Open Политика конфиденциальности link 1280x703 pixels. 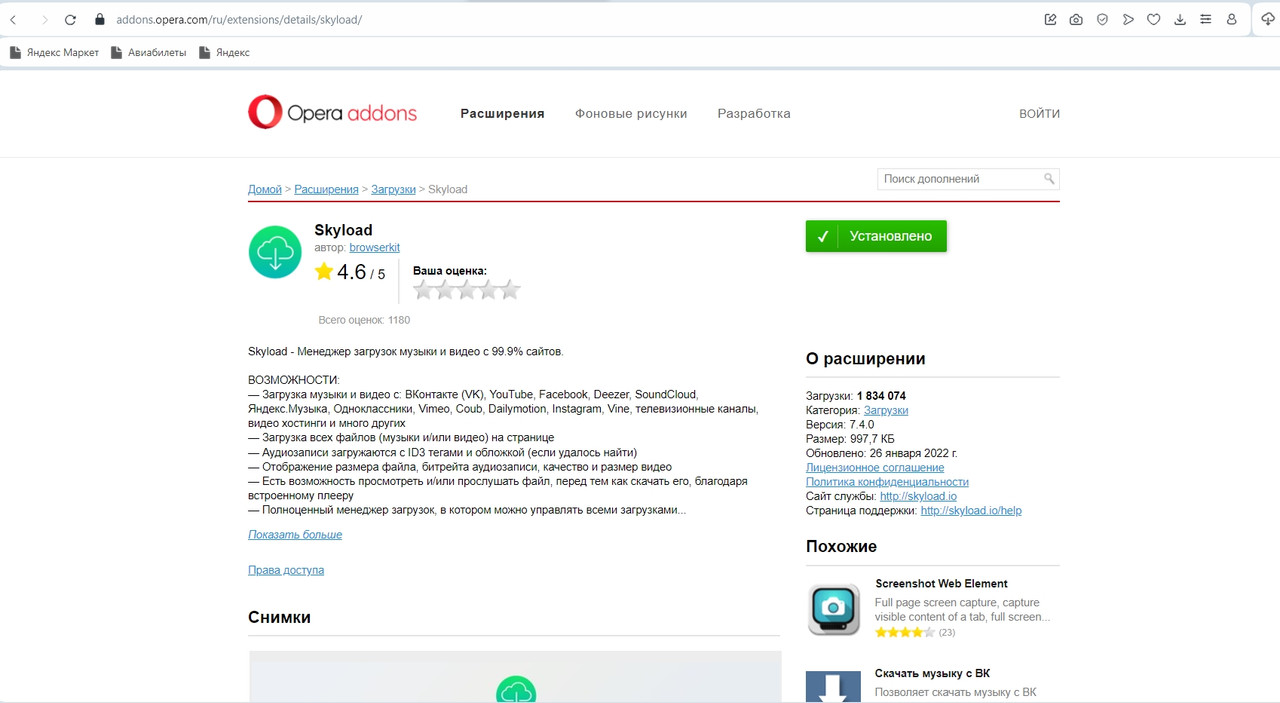pyautogui.click(x=887, y=482)
